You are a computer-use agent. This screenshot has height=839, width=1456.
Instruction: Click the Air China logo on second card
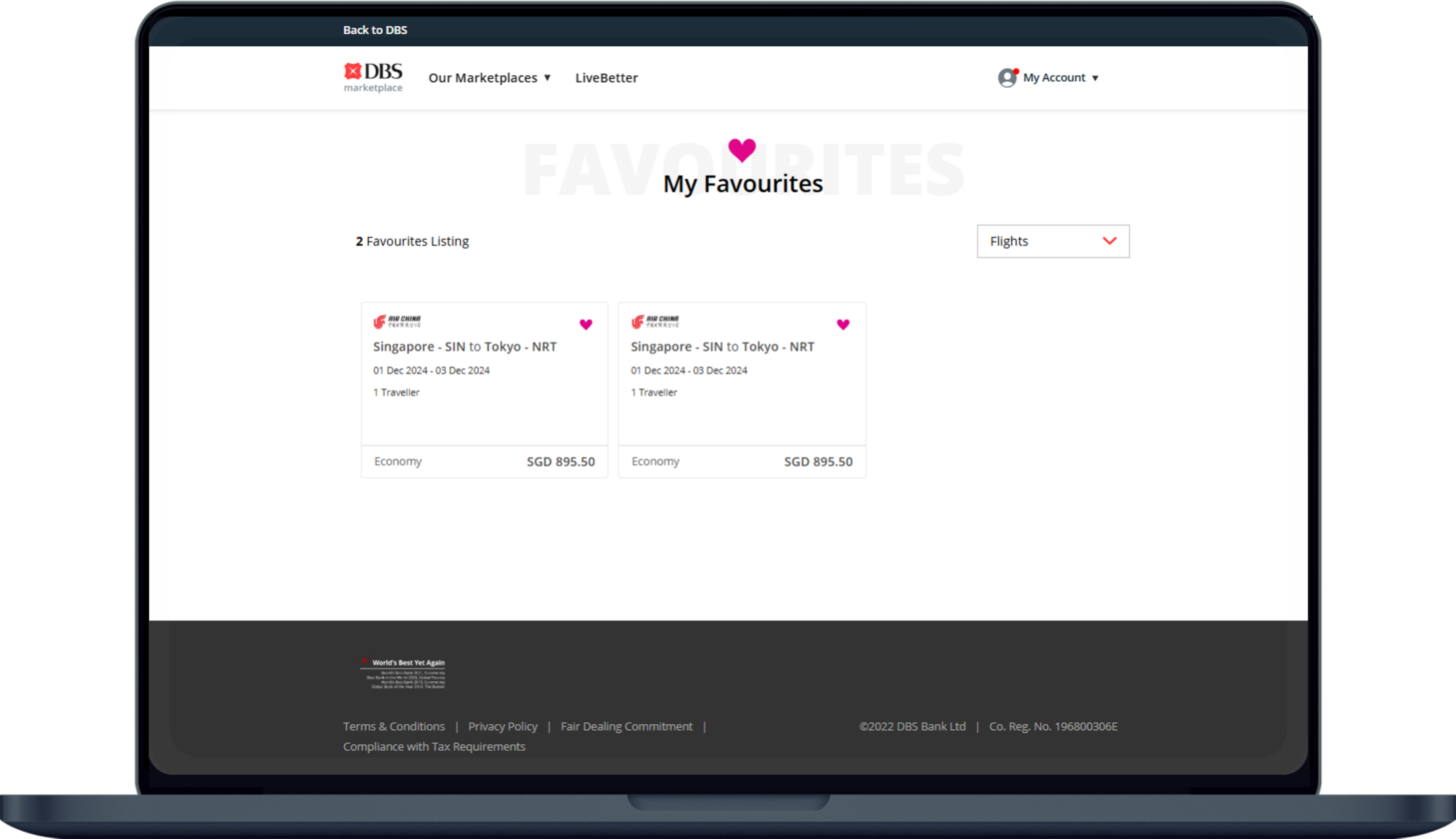pos(655,322)
